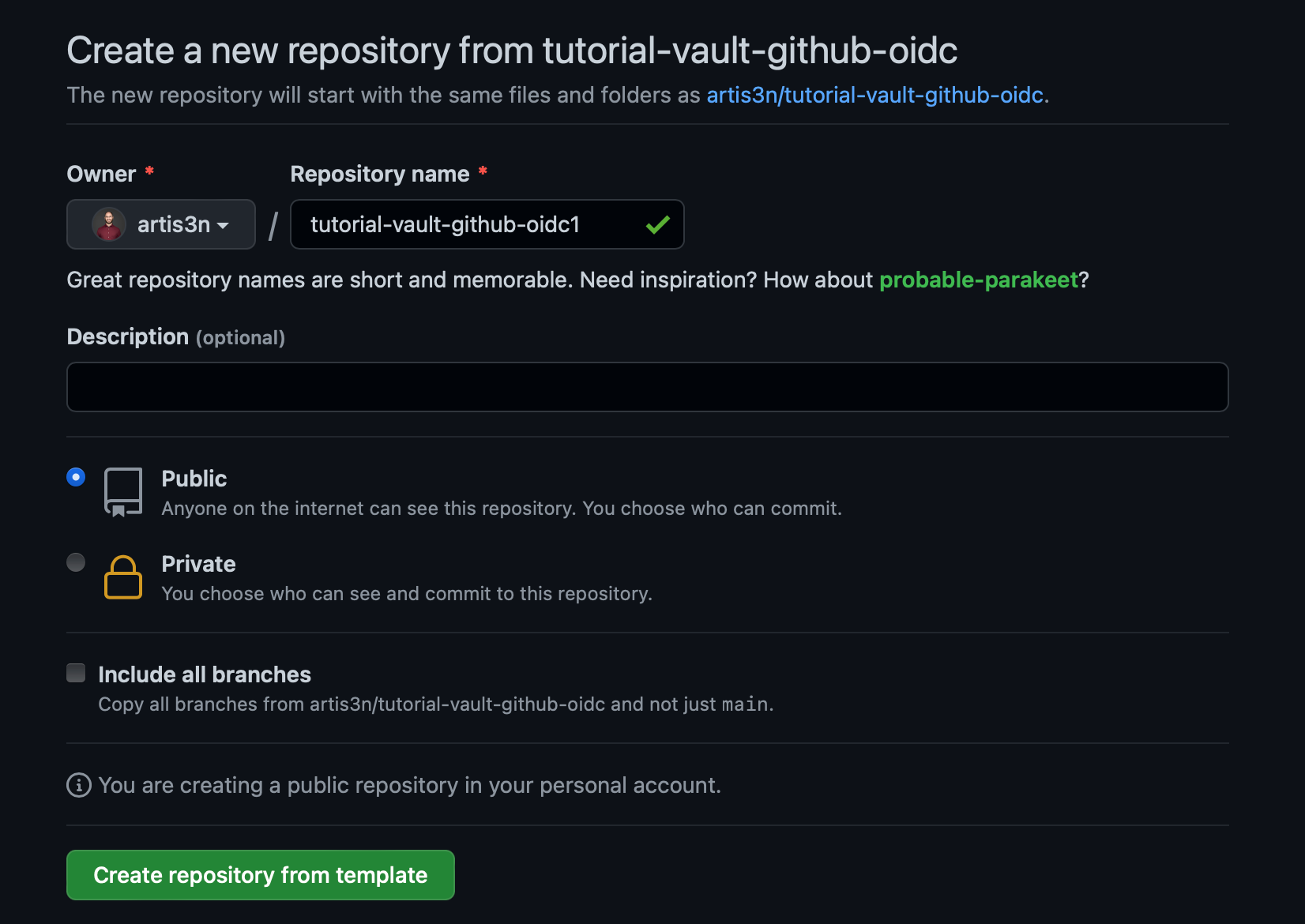Open the artis3n/tutorial-vault-github-oidc template link
1305x924 pixels.
pyautogui.click(x=875, y=95)
